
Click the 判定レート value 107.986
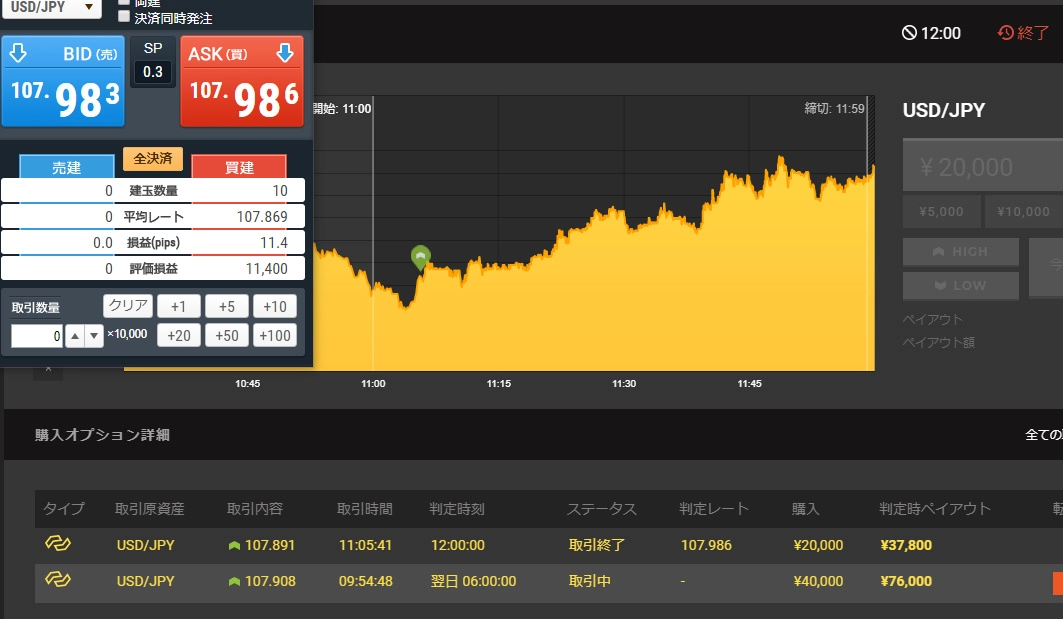[706, 545]
